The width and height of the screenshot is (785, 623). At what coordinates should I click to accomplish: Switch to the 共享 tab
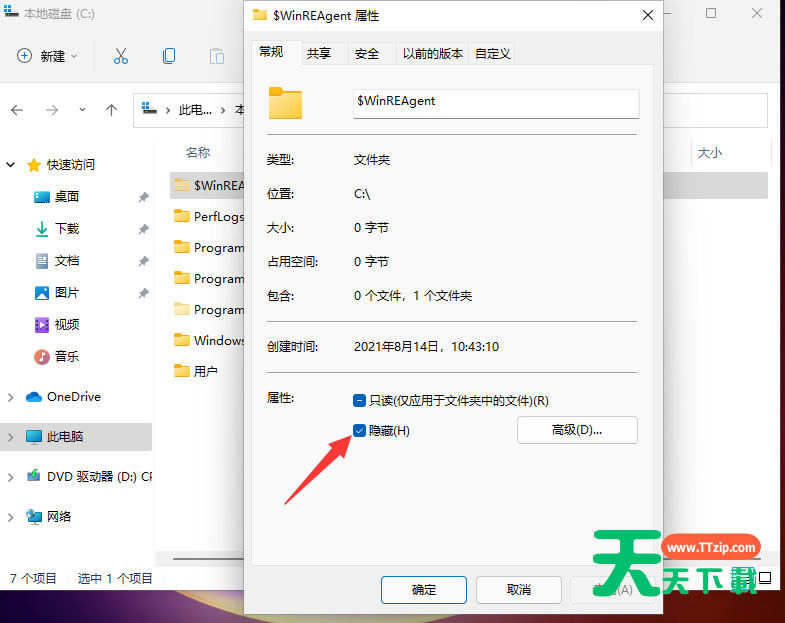tap(319, 54)
